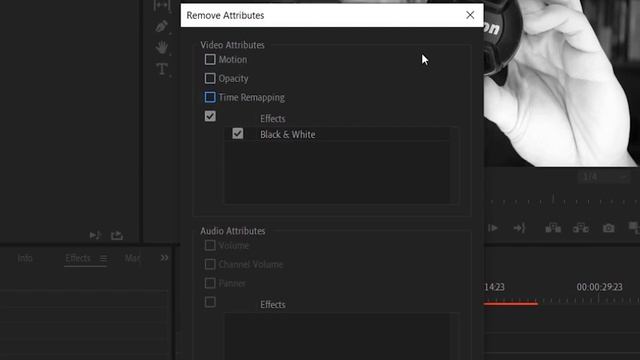Open the playback resolution 1/4 dropdown
The image size is (640, 360).
(604, 177)
